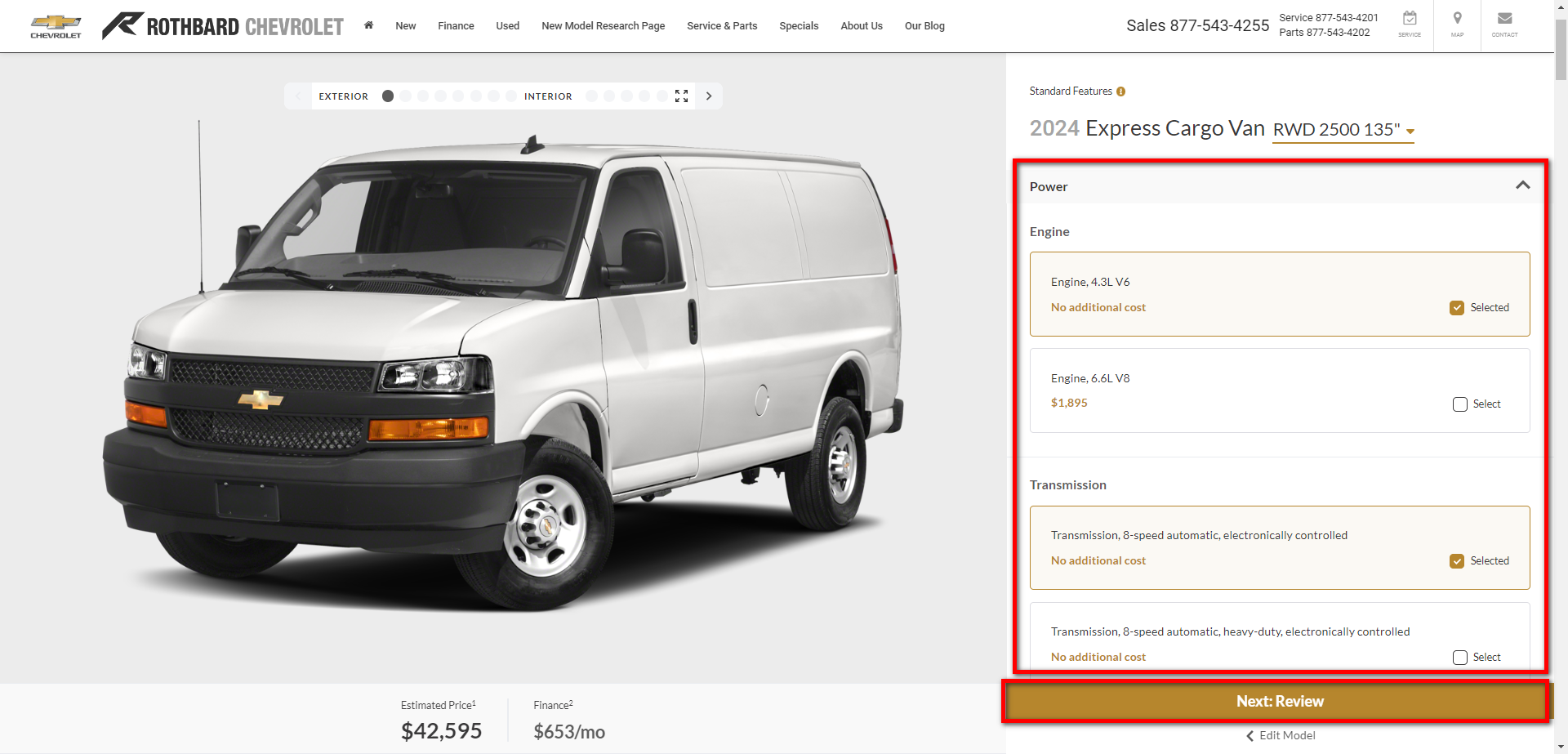Screen dimensions: 1568x754
Task: Click the Chevrolet bowtie logo
Action: click(x=55, y=25)
